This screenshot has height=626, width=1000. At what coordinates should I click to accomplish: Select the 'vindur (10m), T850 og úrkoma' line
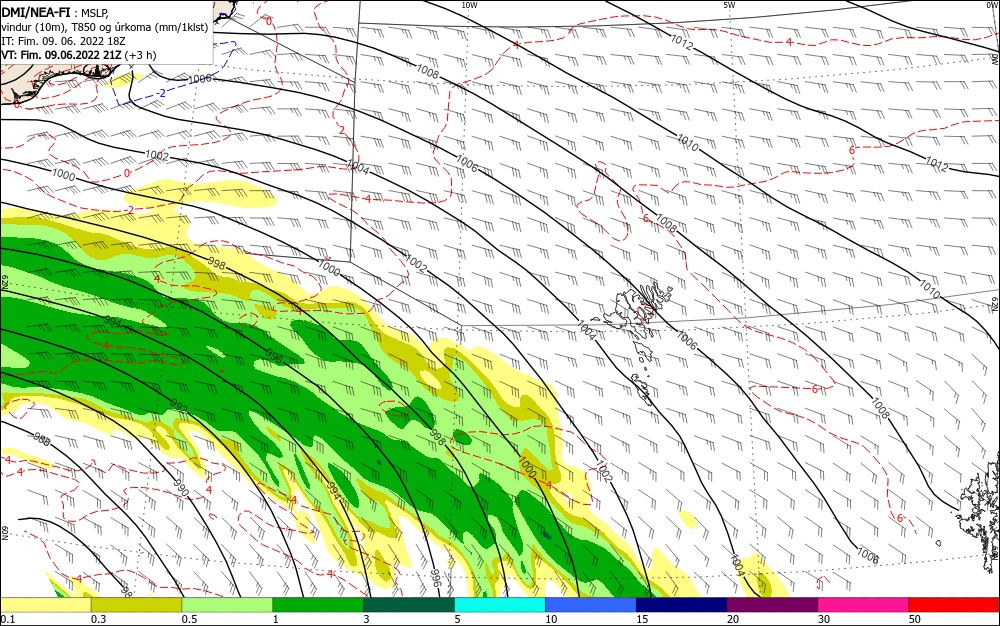(x=105, y=27)
